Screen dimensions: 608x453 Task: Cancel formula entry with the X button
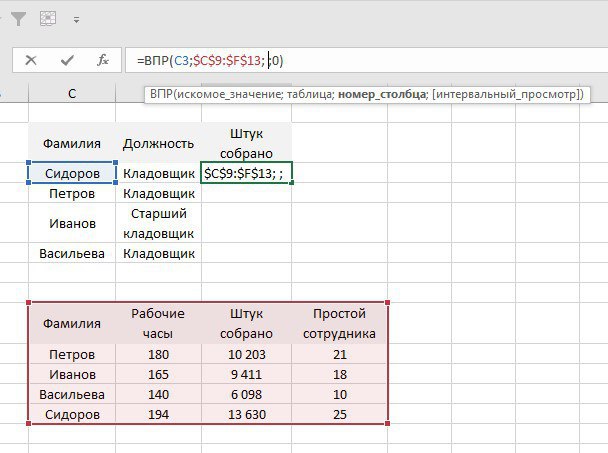(31, 60)
